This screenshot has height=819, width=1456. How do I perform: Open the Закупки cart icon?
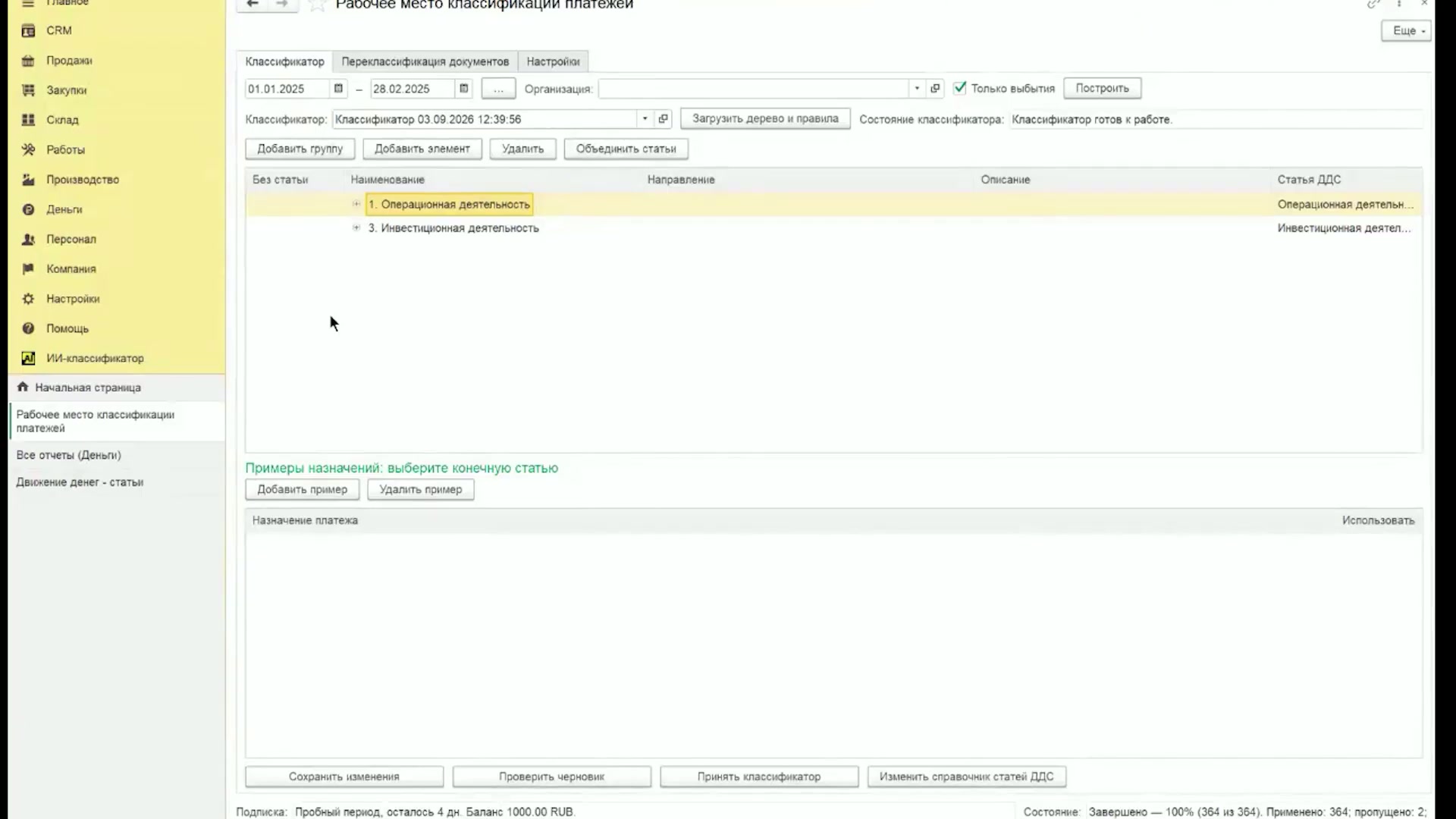28,90
